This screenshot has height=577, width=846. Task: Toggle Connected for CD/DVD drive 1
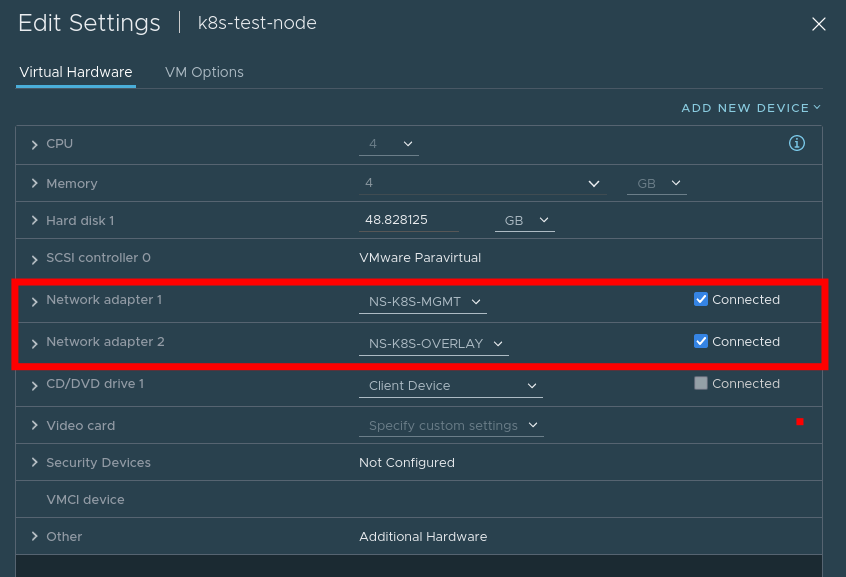700,383
